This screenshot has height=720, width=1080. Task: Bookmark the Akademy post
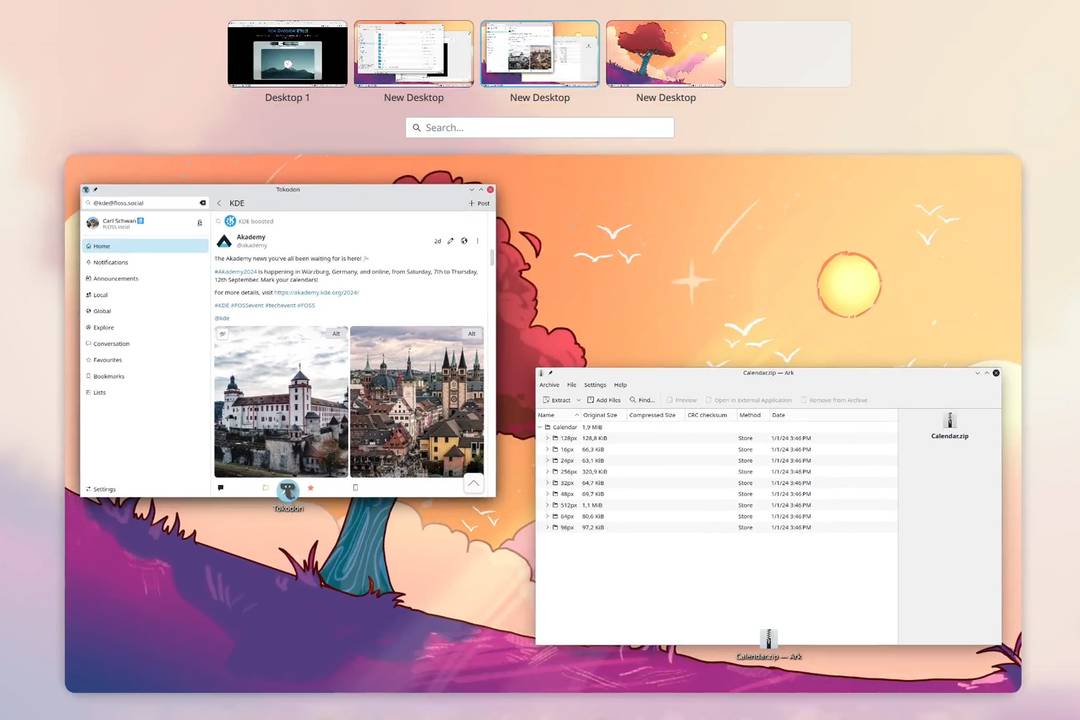point(355,488)
